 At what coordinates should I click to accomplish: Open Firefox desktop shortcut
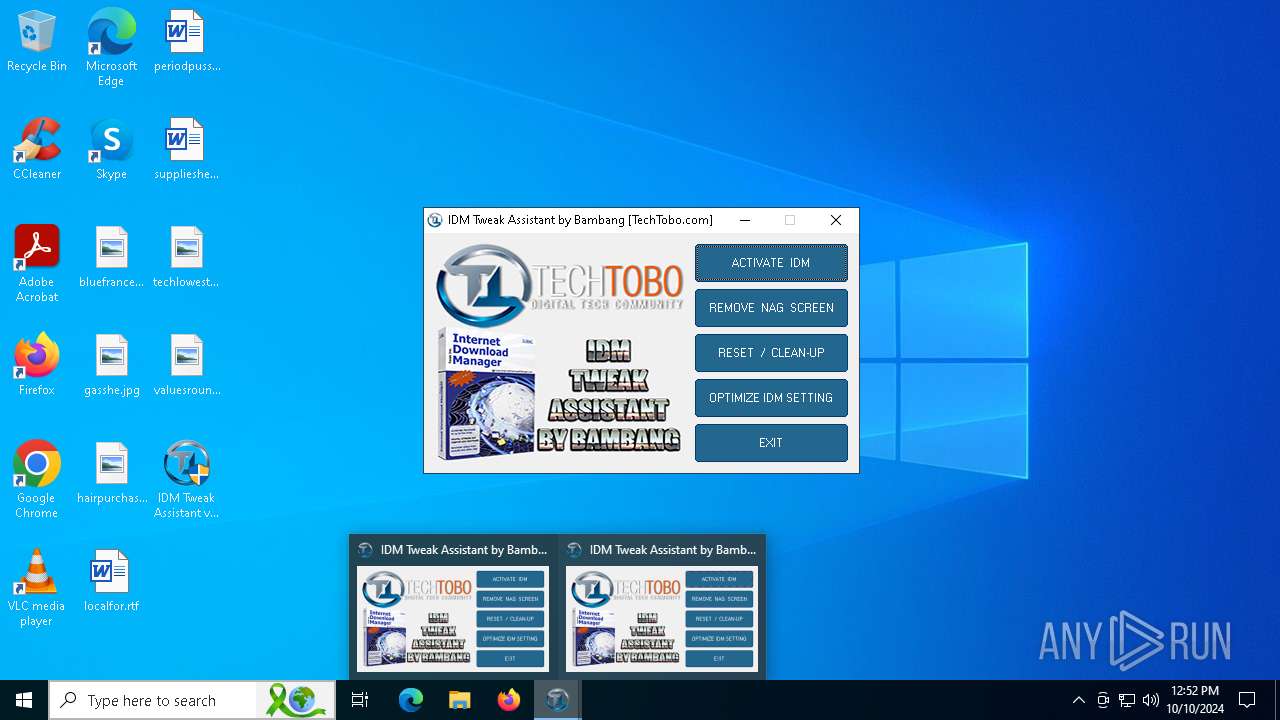point(37,366)
